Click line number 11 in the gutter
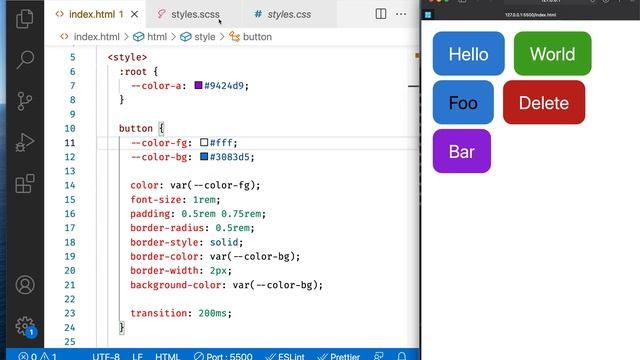The height and width of the screenshot is (360, 640). click(x=70, y=143)
